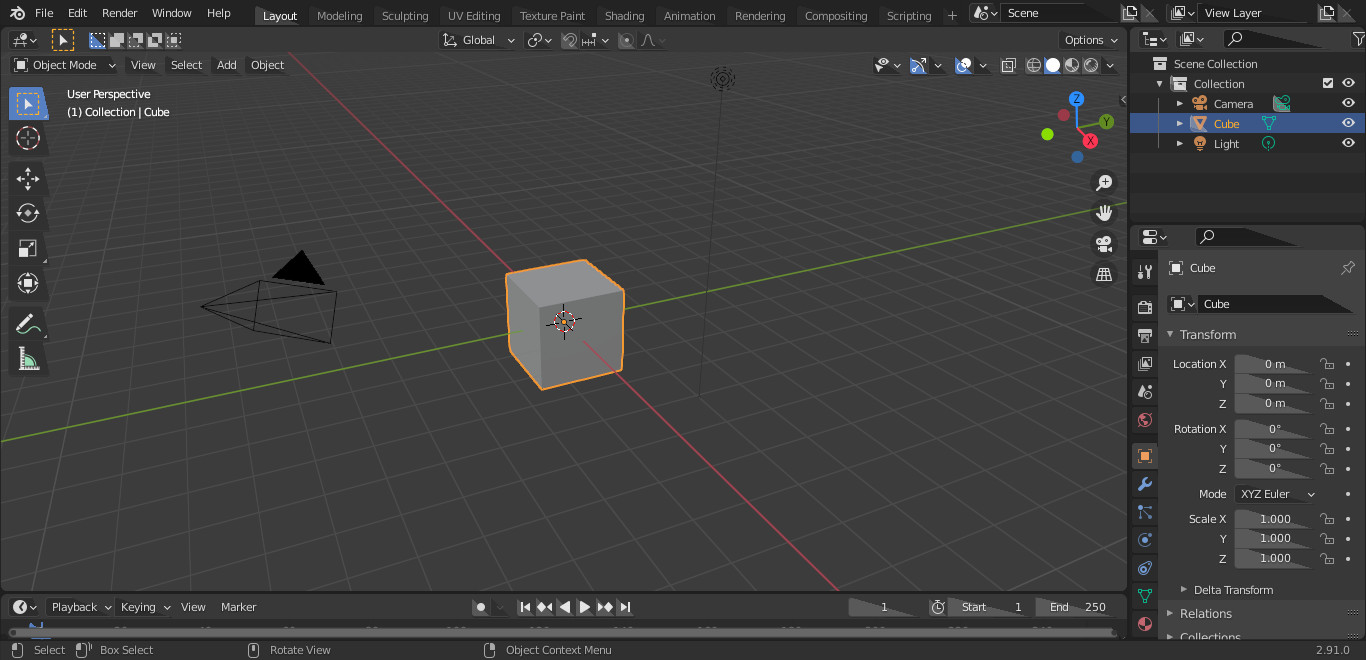1366x660 pixels.
Task: Switch viewport to Wireframe shading mode
Action: (1033, 65)
